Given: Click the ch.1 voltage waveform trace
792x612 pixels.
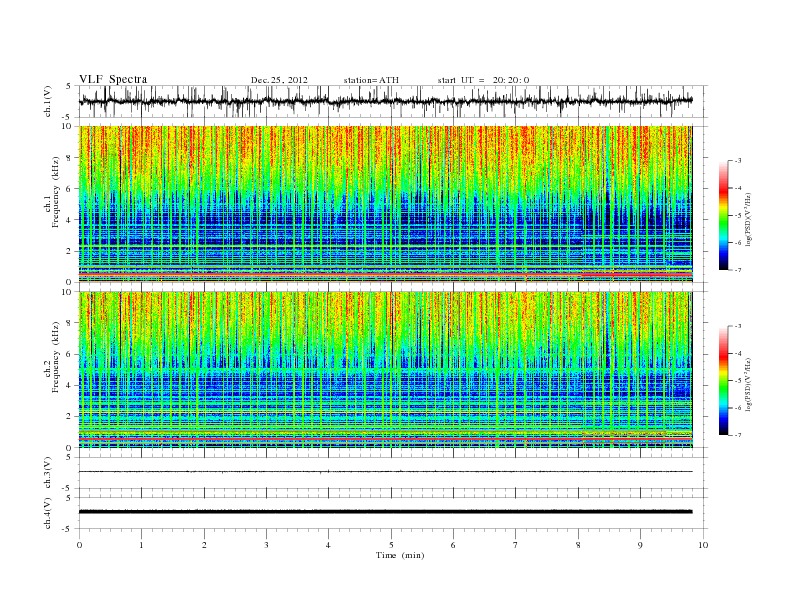Looking at the screenshot, I should [x=385, y=101].
